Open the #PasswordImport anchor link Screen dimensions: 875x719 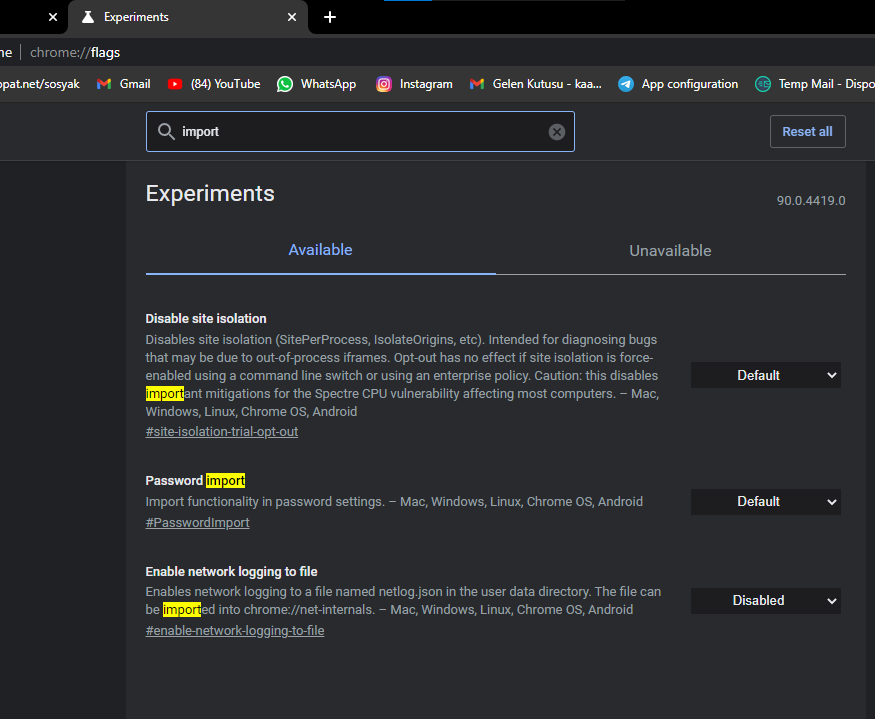197,522
